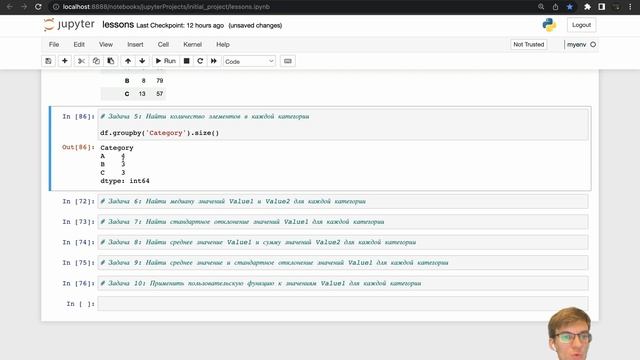Move selected cell up arrow

coord(128,61)
